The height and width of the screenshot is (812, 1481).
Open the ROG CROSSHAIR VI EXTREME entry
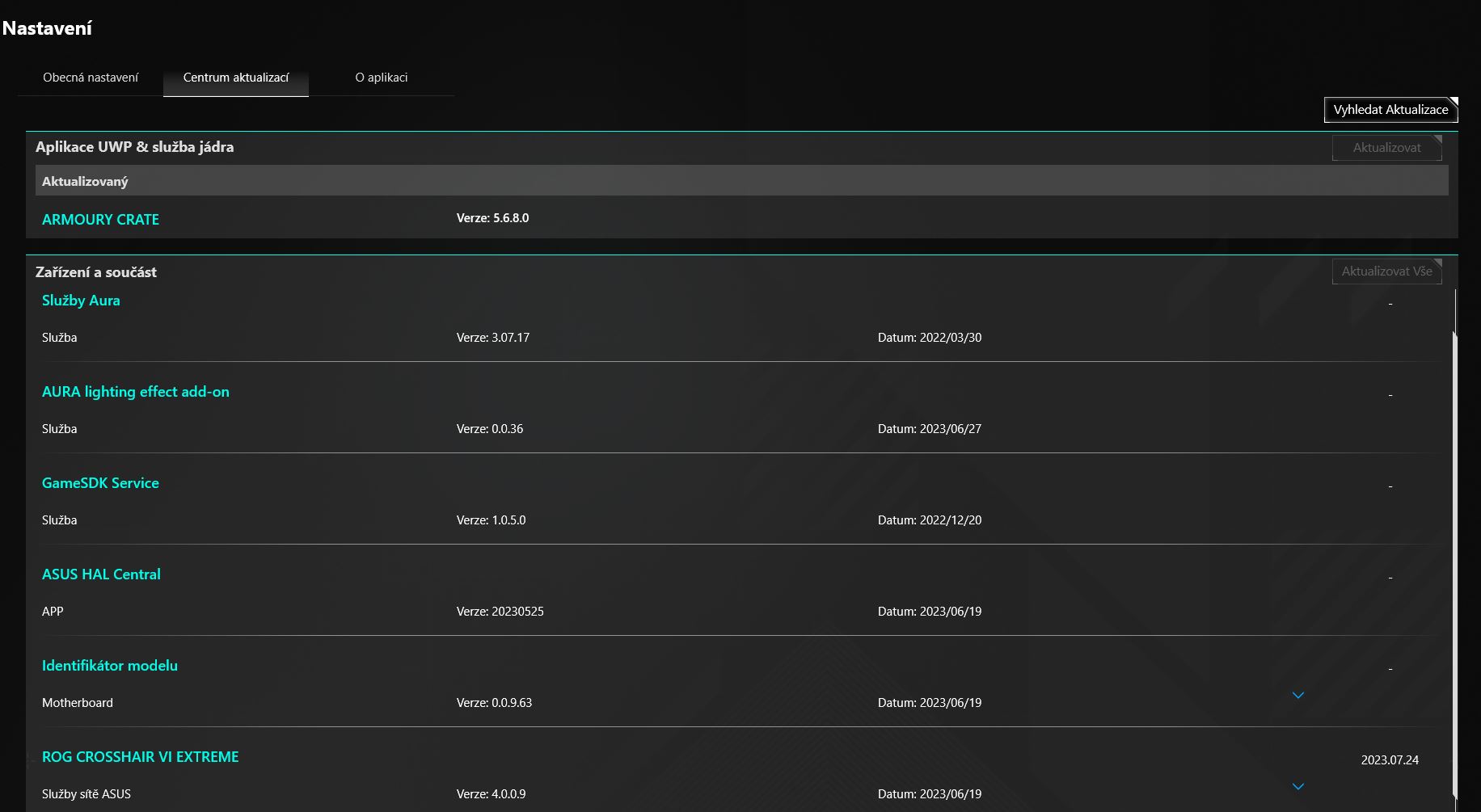tap(141, 757)
